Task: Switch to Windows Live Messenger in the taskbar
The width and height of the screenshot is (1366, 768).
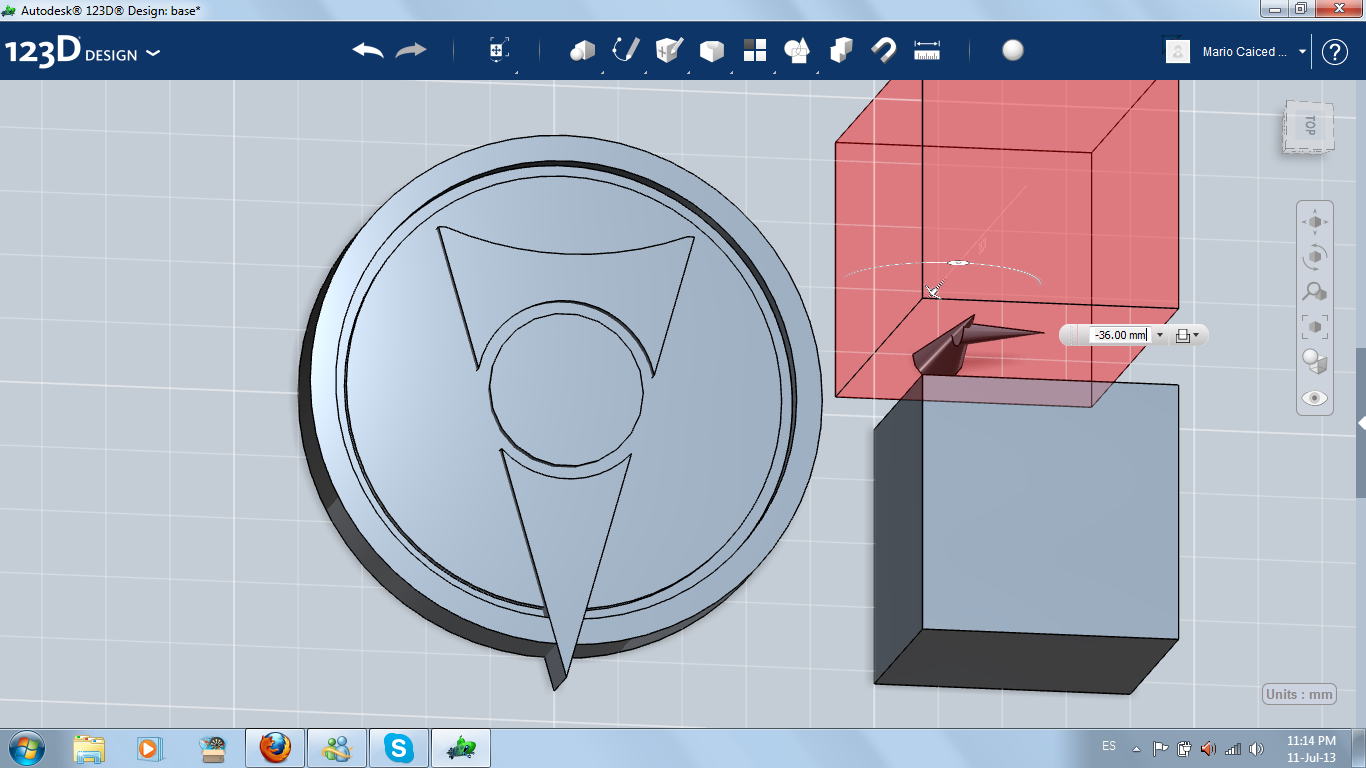Action: (337, 748)
